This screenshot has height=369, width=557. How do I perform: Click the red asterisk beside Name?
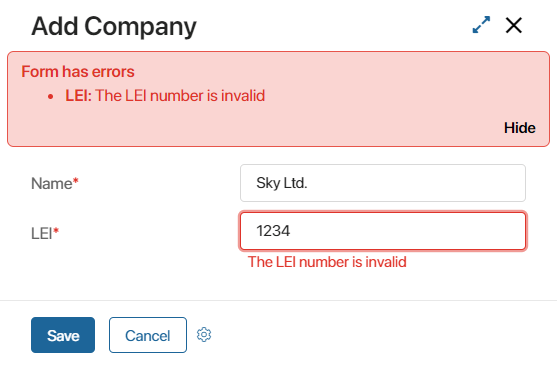(x=76, y=181)
